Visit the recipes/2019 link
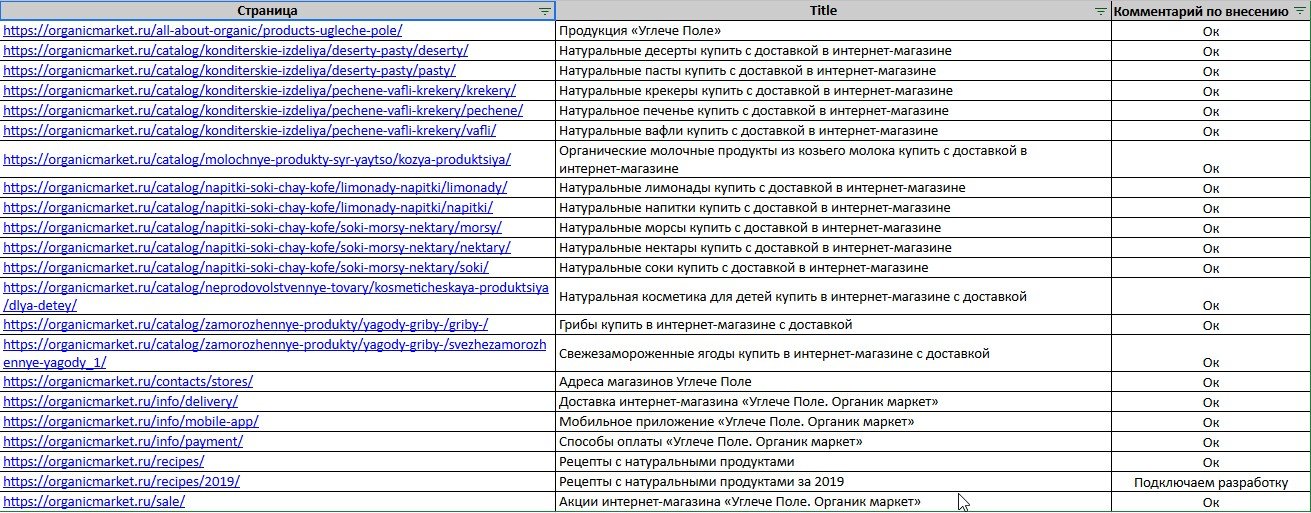This screenshot has width=1311, height=513. point(121,482)
